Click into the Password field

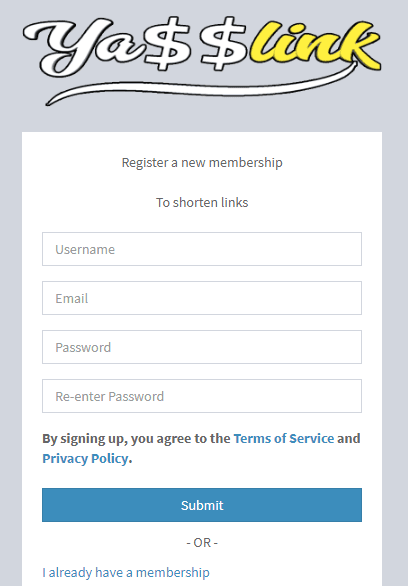click(x=202, y=347)
